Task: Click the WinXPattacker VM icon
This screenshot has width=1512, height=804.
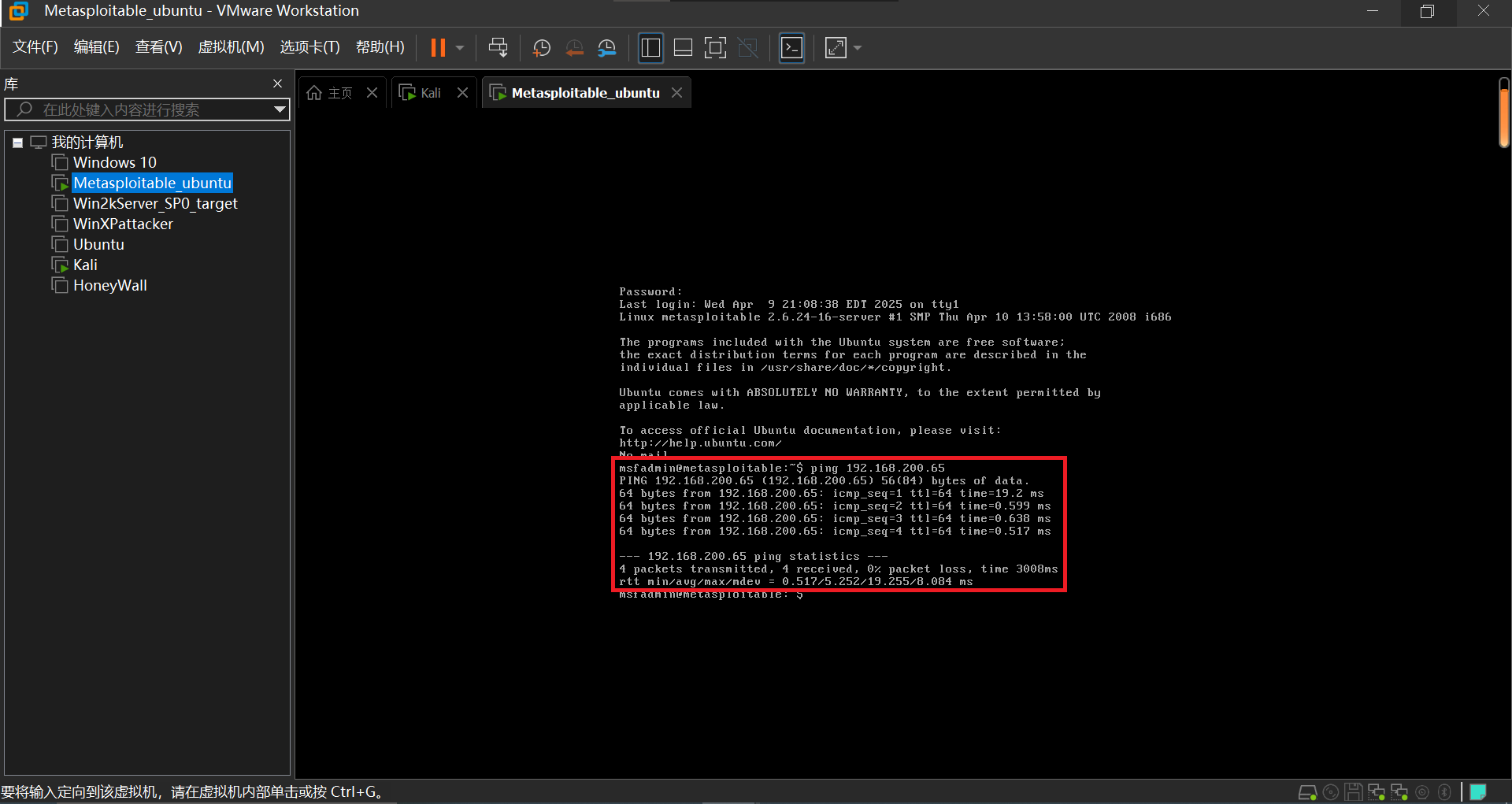Action: point(60,224)
